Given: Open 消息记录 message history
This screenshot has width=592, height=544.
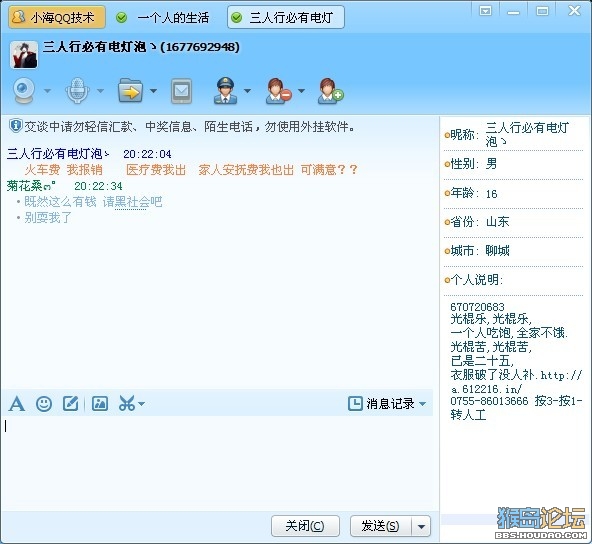Looking at the screenshot, I should [x=381, y=404].
